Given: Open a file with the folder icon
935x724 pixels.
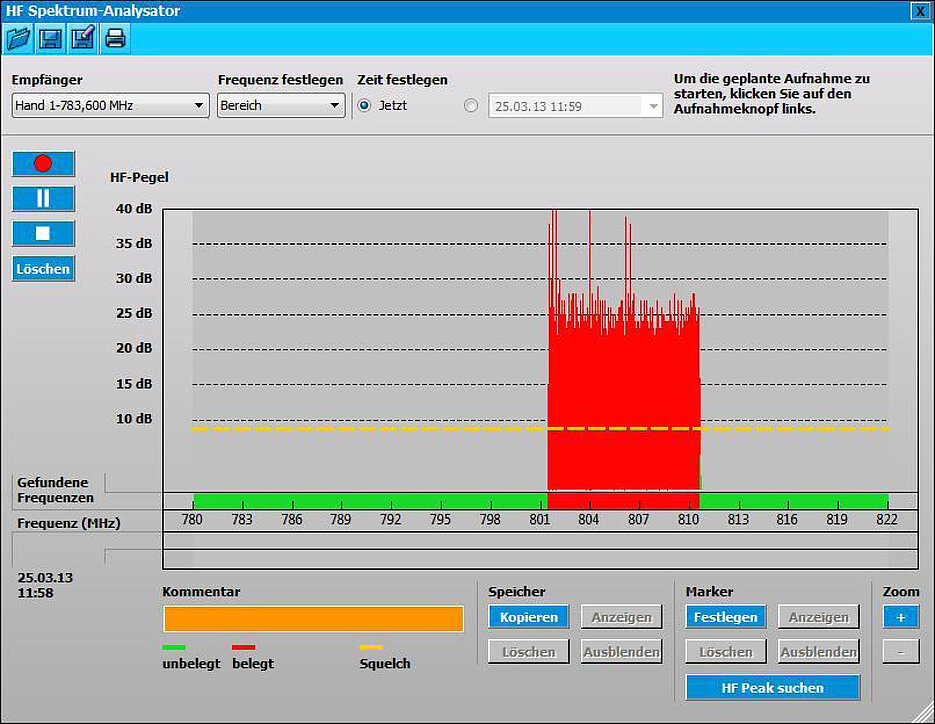Looking at the screenshot, I should pyautogui.click(x=18, y=39).
